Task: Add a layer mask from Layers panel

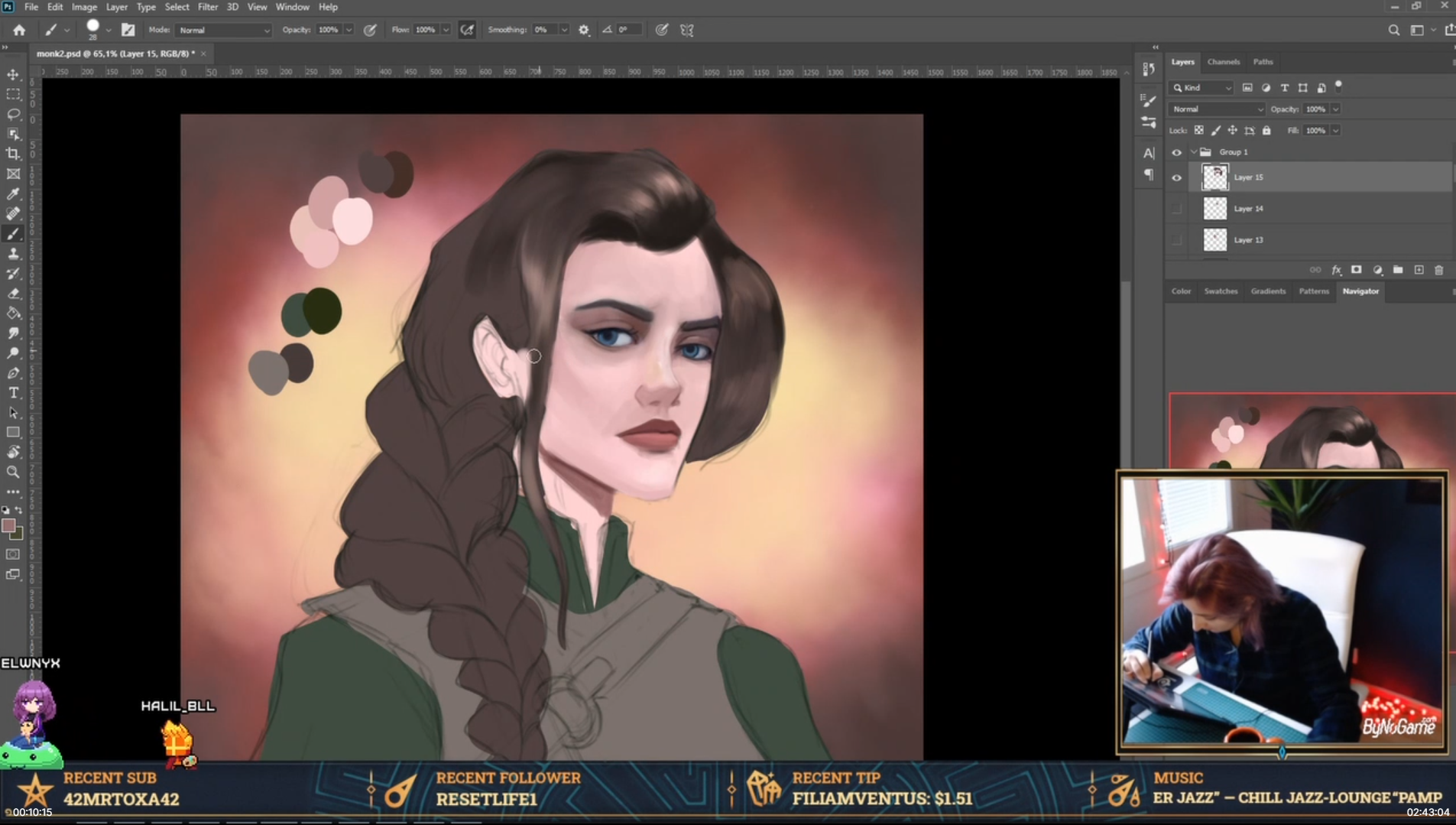Action: point(1356,270)
